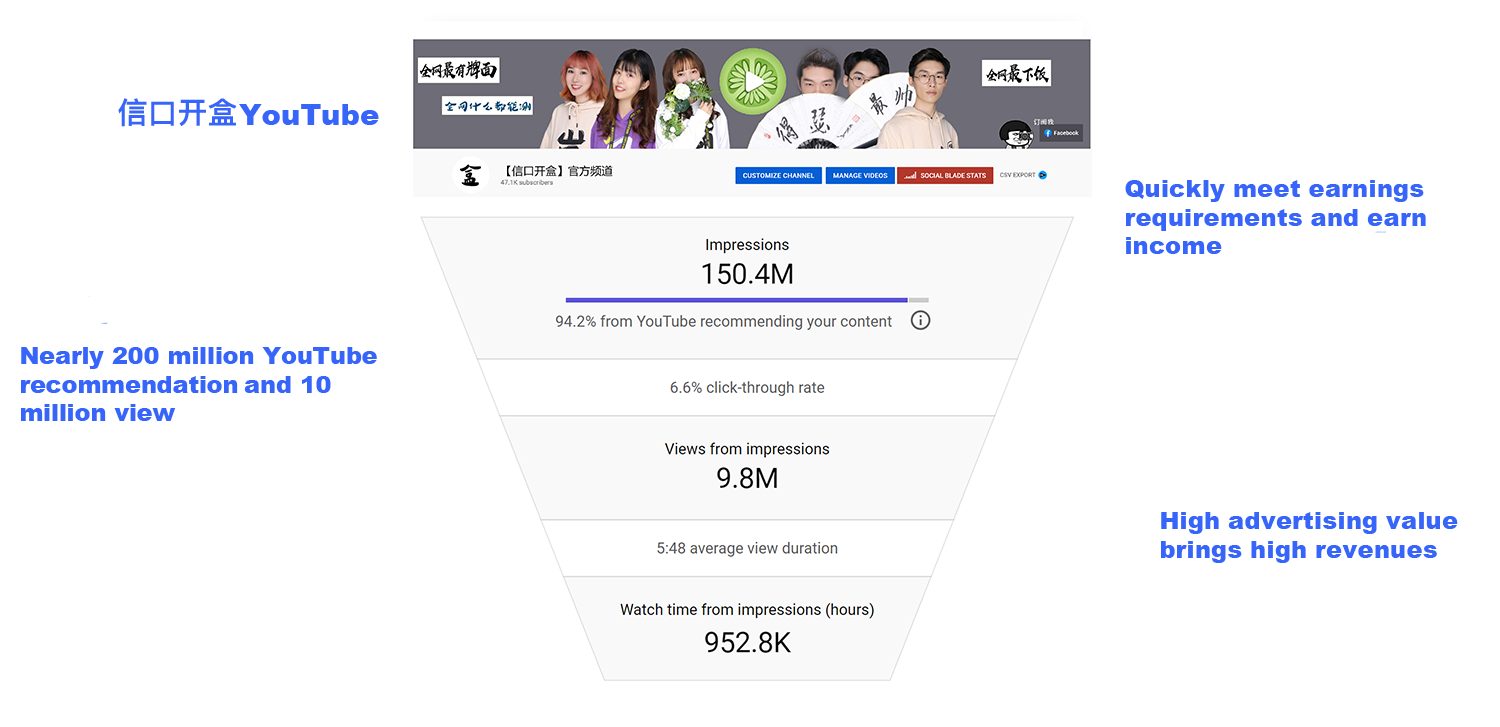Click the Views from impressions 9.8M value
This screenshot has height=727, width=1500.
coord(747,478)
